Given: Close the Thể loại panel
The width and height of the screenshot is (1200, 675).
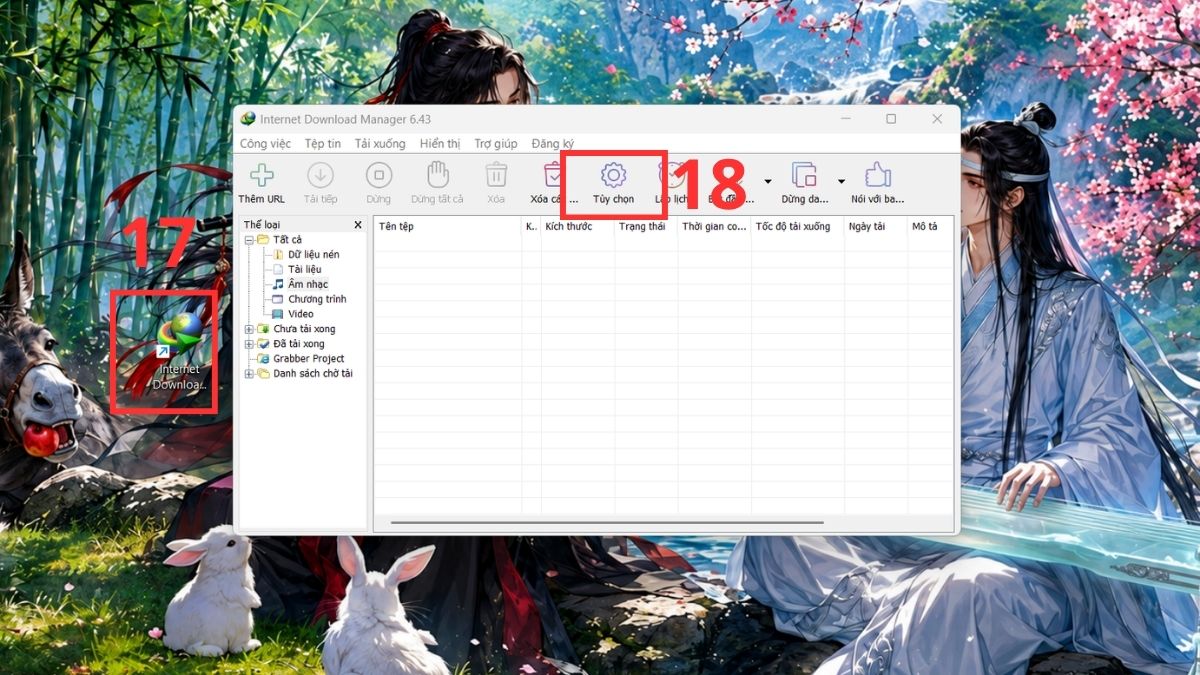Looking at the screenshot, I should pos(358,225).
